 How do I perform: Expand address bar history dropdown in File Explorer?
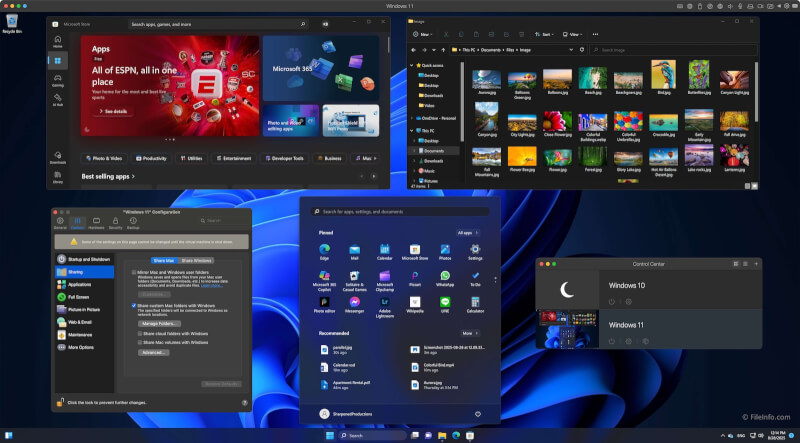pyautogui.click(x=571, y=50)
